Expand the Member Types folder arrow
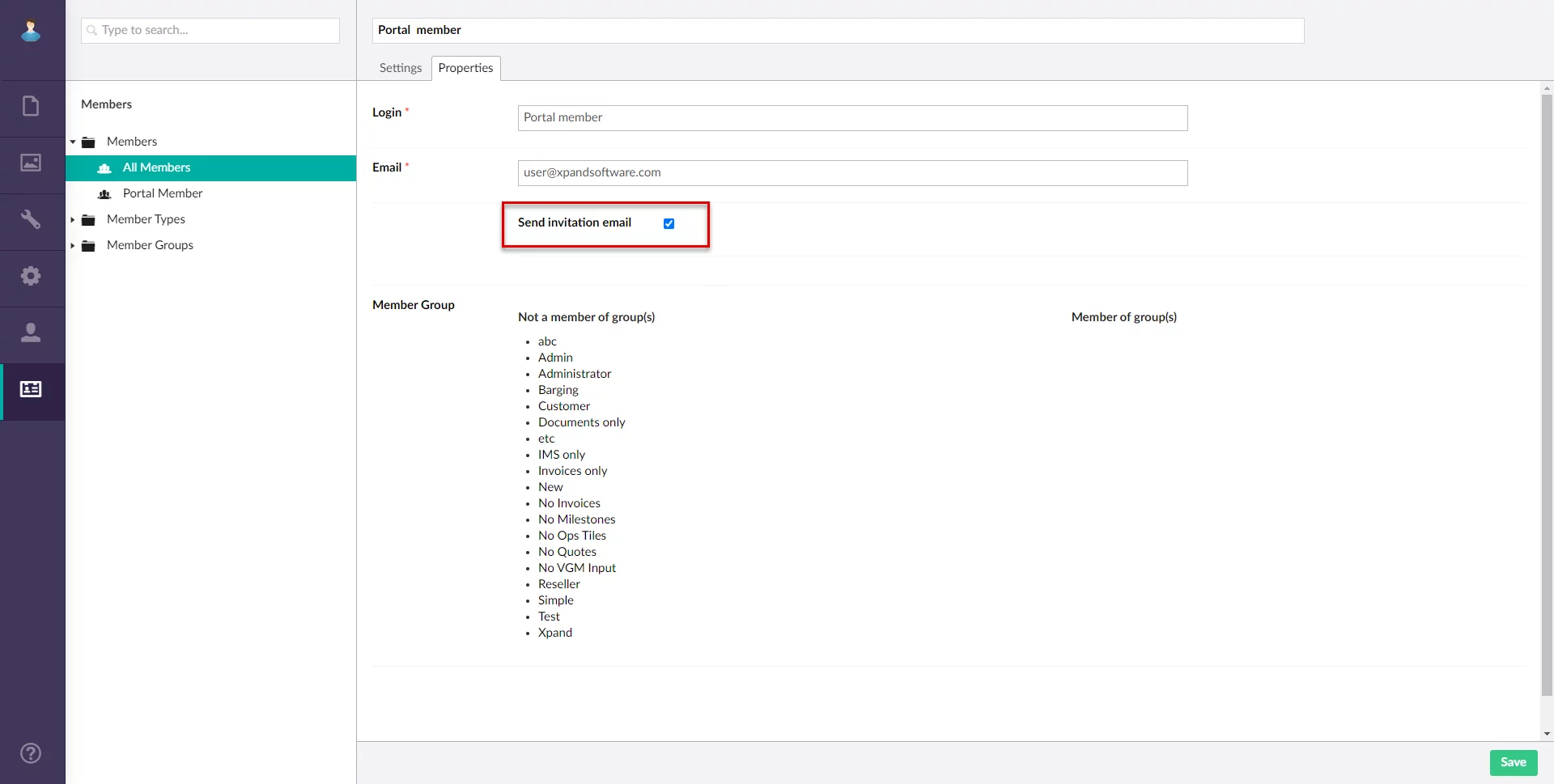The image size is (1554, 784). tap(73, 219)
